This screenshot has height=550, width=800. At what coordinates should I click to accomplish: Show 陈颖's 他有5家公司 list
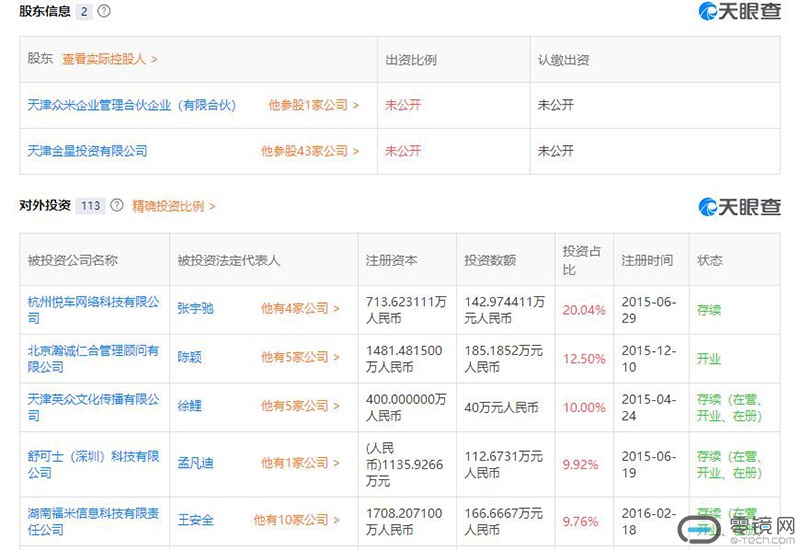tap(300, 358)
